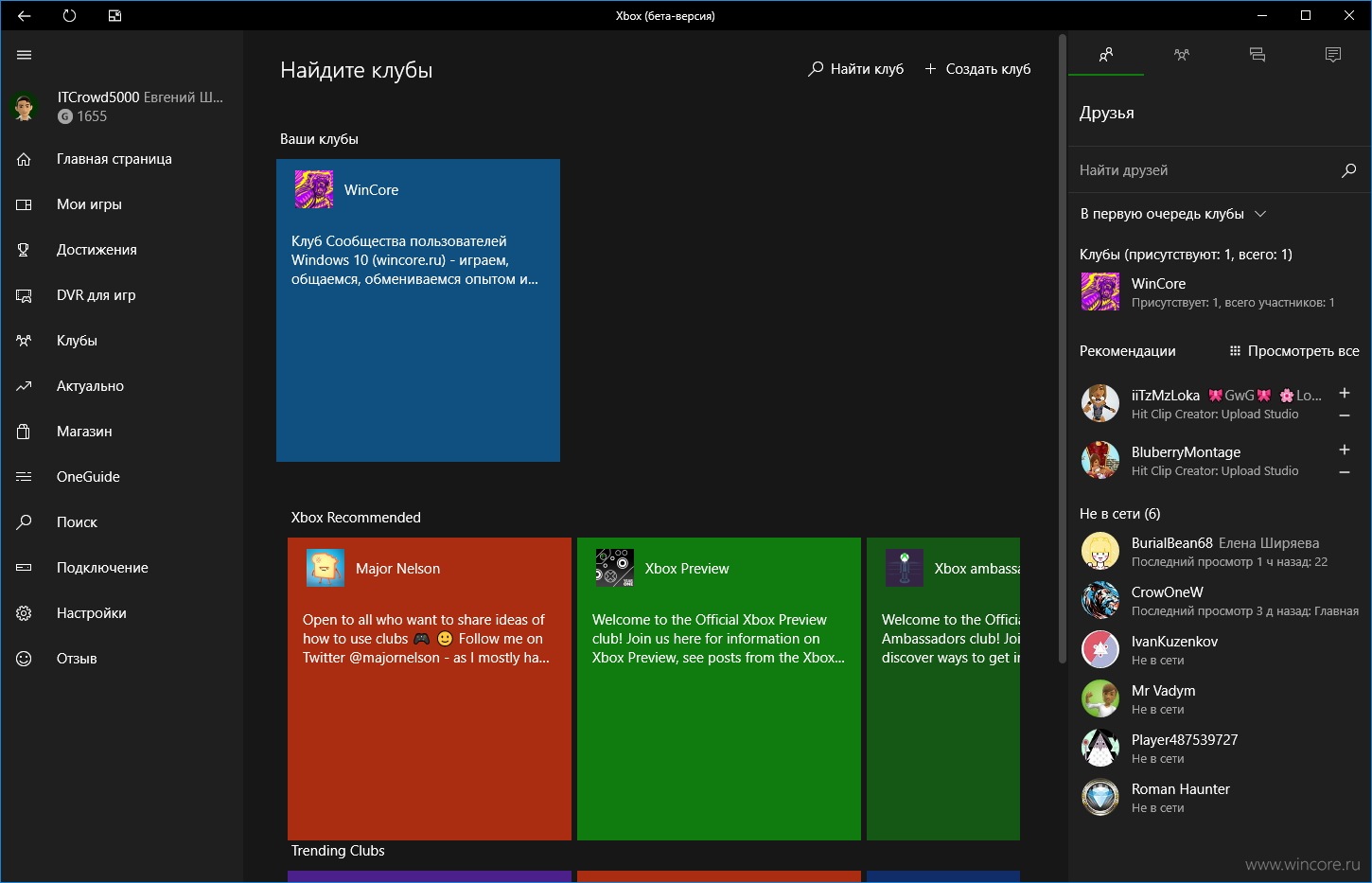Click the Создать клуб button
1372x883 pixels.
tap(977, 69)
